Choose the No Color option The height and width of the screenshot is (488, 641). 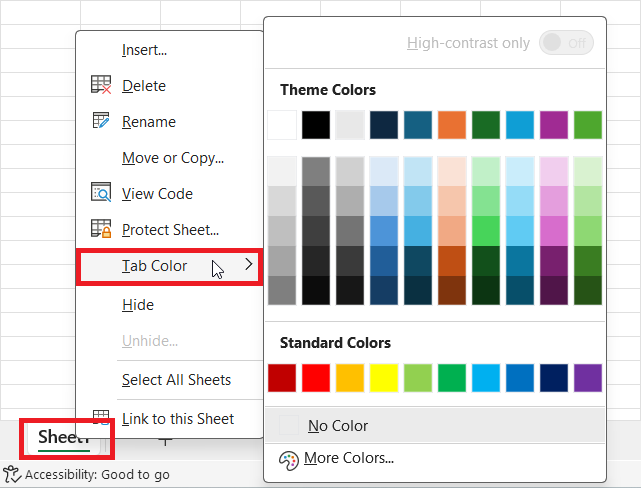coord(338,426)
